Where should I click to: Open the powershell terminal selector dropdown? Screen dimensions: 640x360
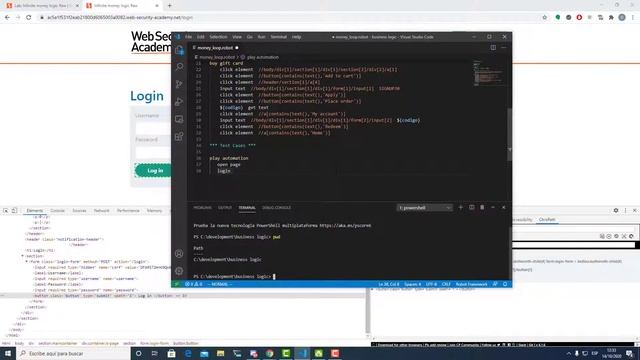[x=424, y=208]
